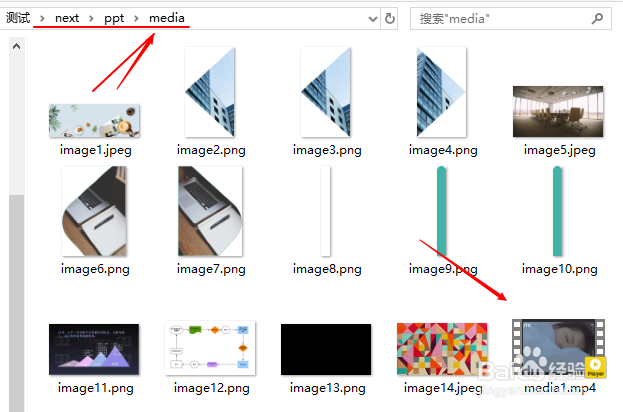This screenshot has height=412, width=623.
Task: Go to the 测试 breadcrumb folder
Action: point(18,18)
